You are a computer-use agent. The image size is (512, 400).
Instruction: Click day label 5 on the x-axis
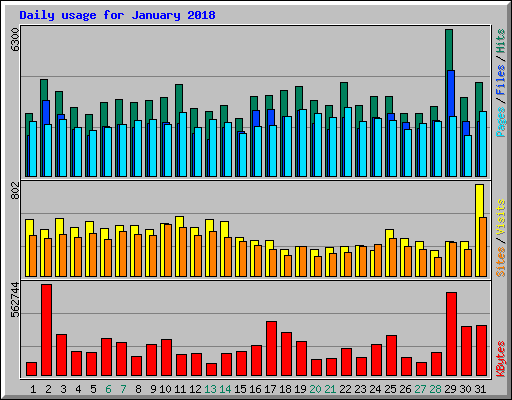pos(93,389)
